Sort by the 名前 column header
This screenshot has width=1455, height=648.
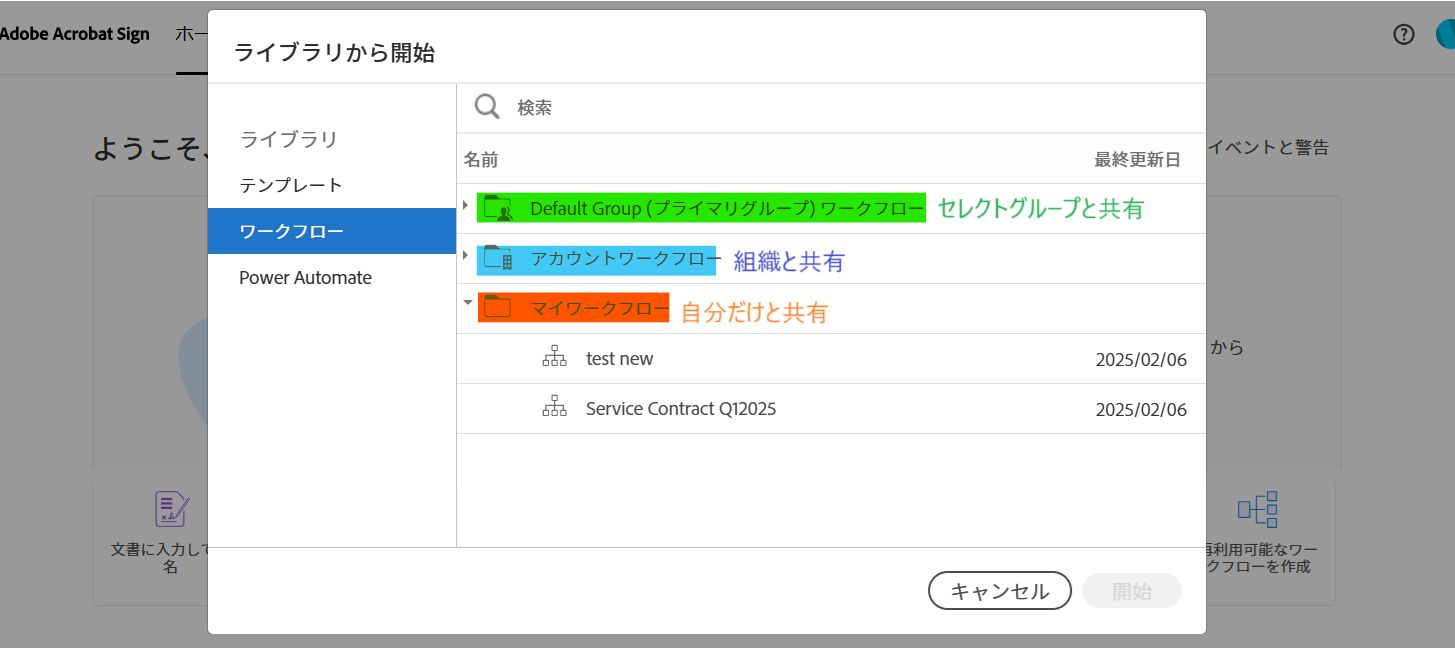pyautogui.click(x=481, y=159)
